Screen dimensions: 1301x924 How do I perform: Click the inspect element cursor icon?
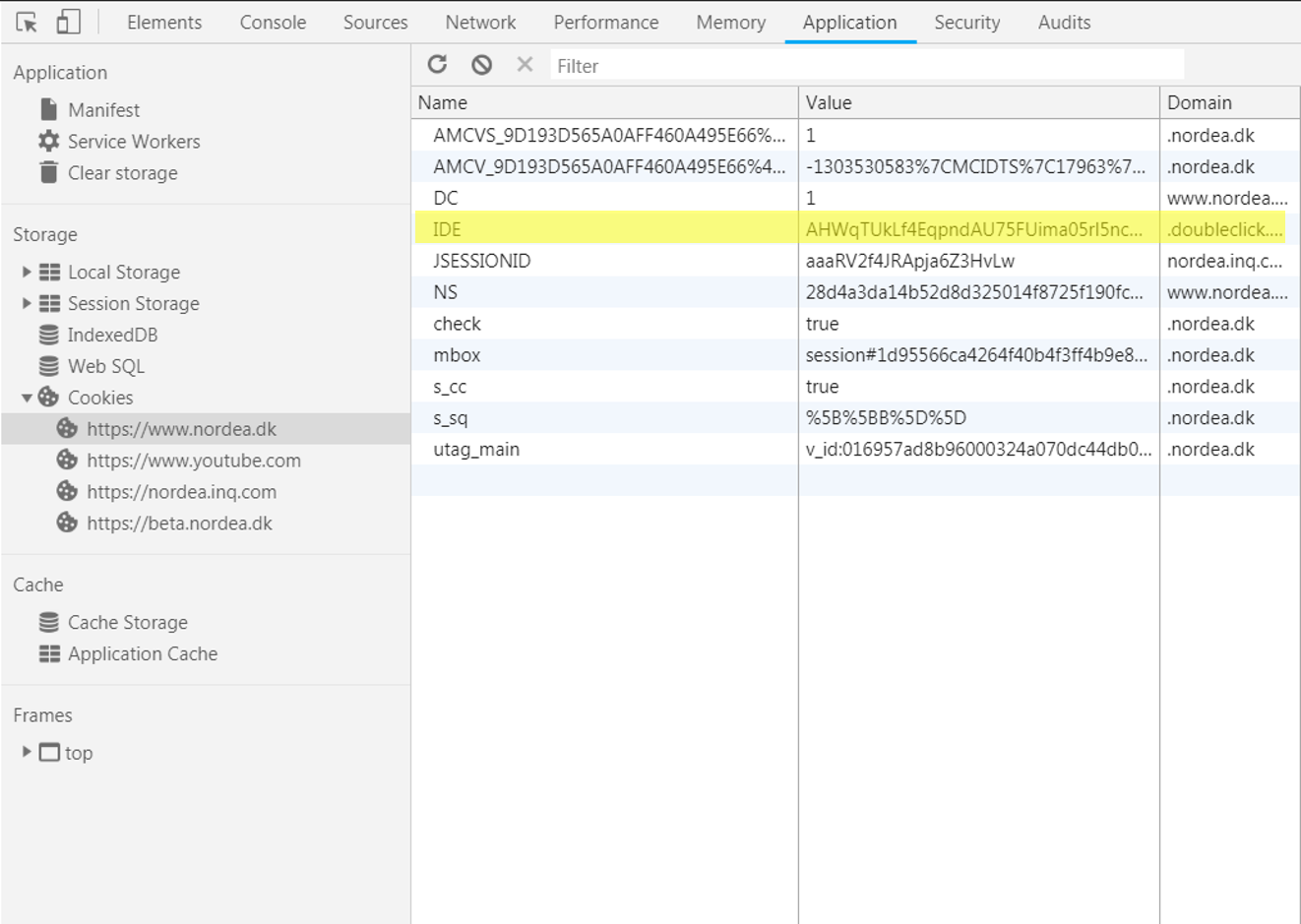[27, 22]
